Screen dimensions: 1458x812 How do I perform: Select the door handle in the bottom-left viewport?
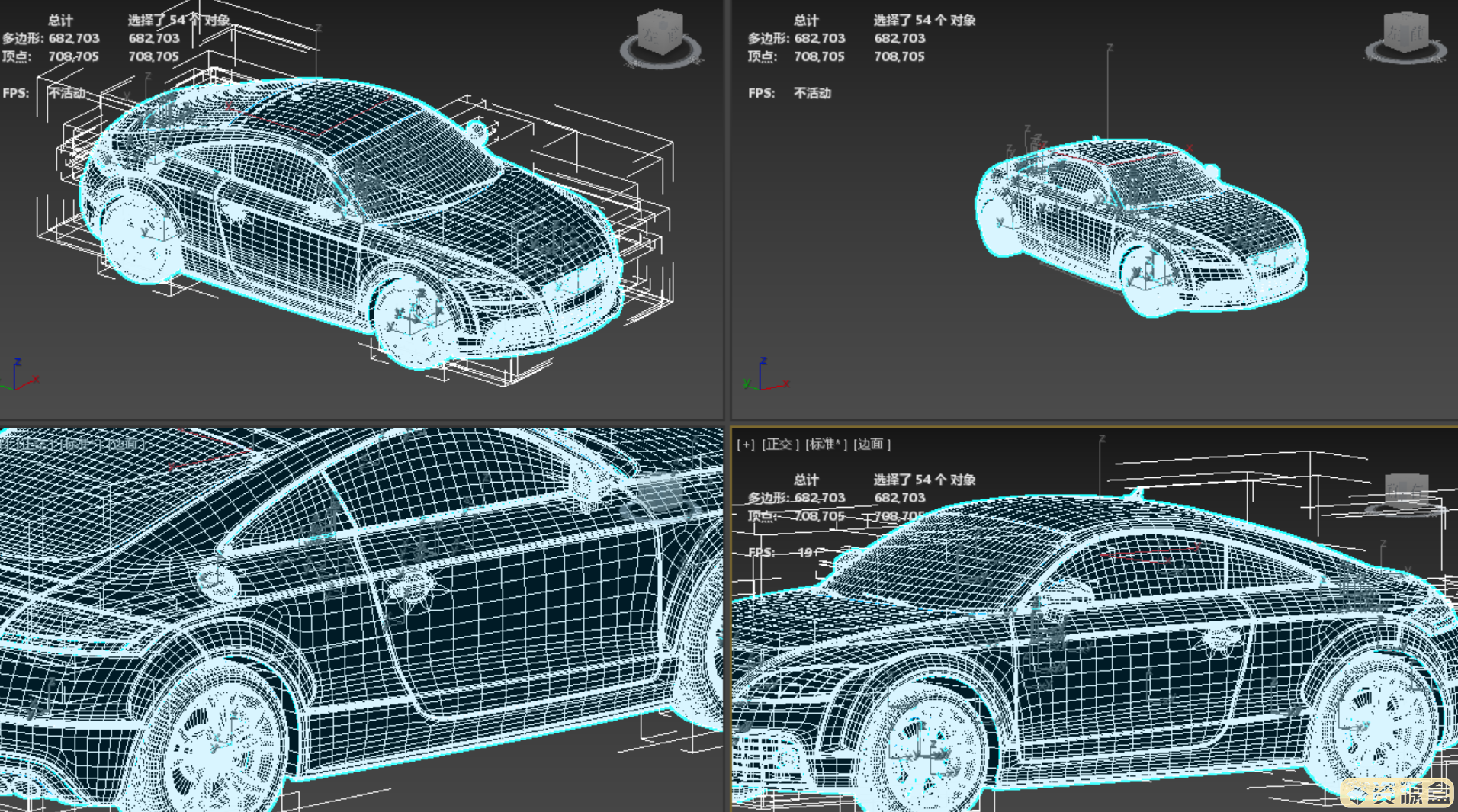coord(412,587)
